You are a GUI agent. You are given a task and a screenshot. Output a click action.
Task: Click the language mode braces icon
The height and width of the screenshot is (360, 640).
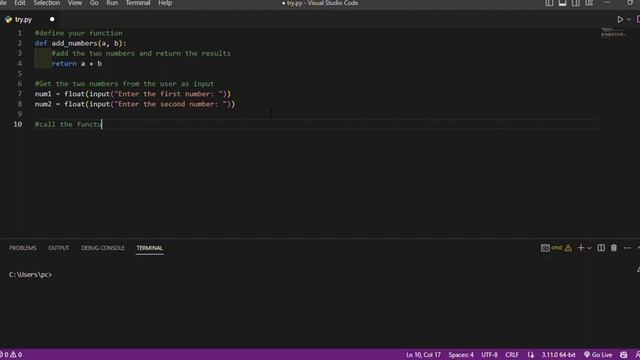tap(531, 355)
